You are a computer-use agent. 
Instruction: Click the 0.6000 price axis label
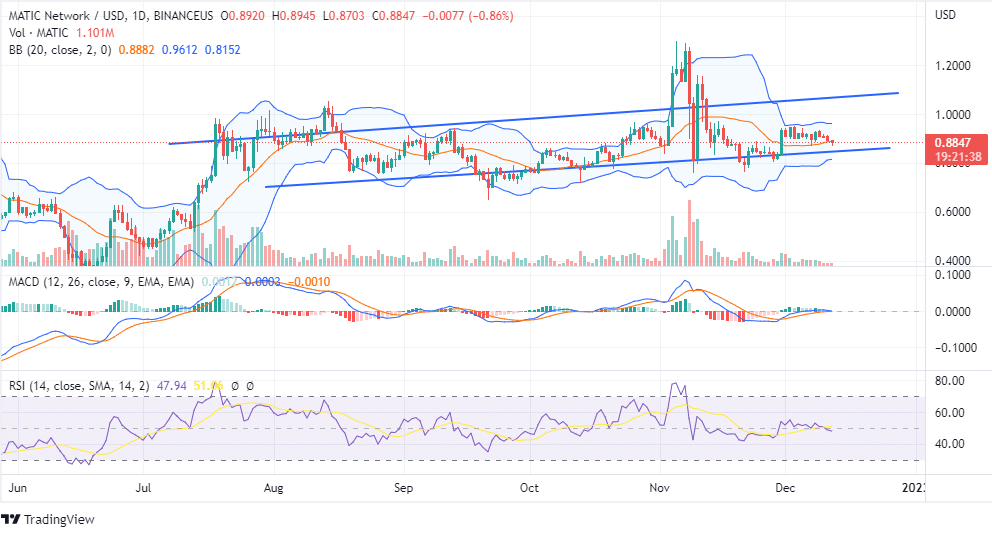[952, 212]
